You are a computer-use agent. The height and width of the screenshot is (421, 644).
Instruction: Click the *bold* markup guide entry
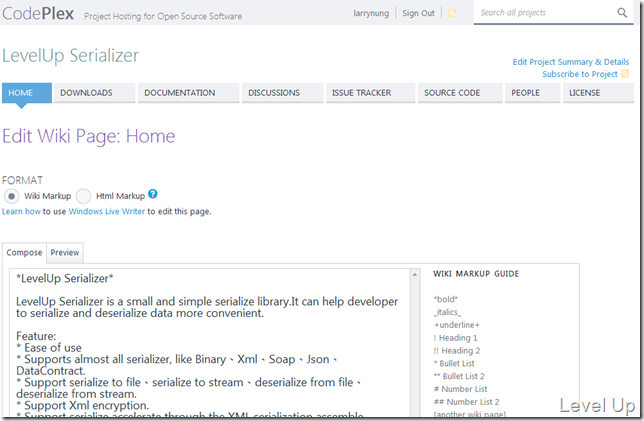(x=446, y=299)
